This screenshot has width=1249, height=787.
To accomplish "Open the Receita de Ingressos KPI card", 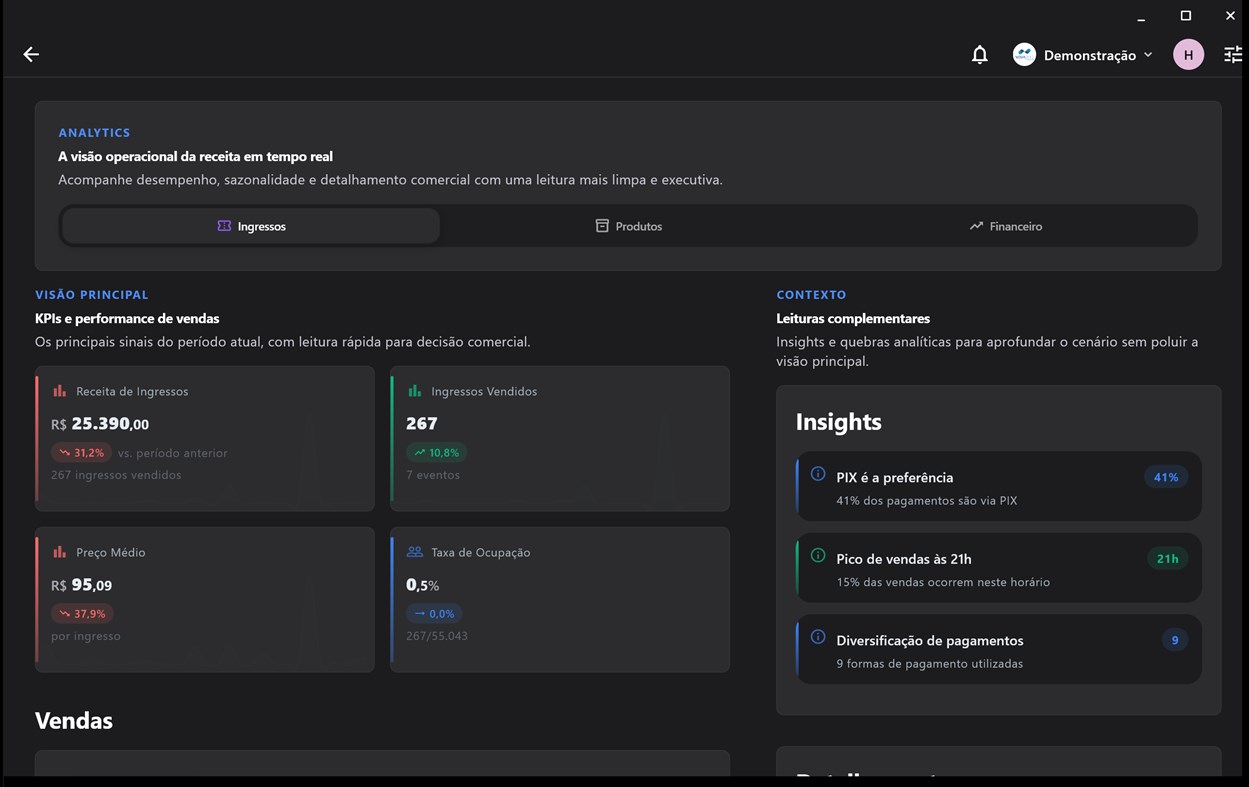I will [205, 438].
